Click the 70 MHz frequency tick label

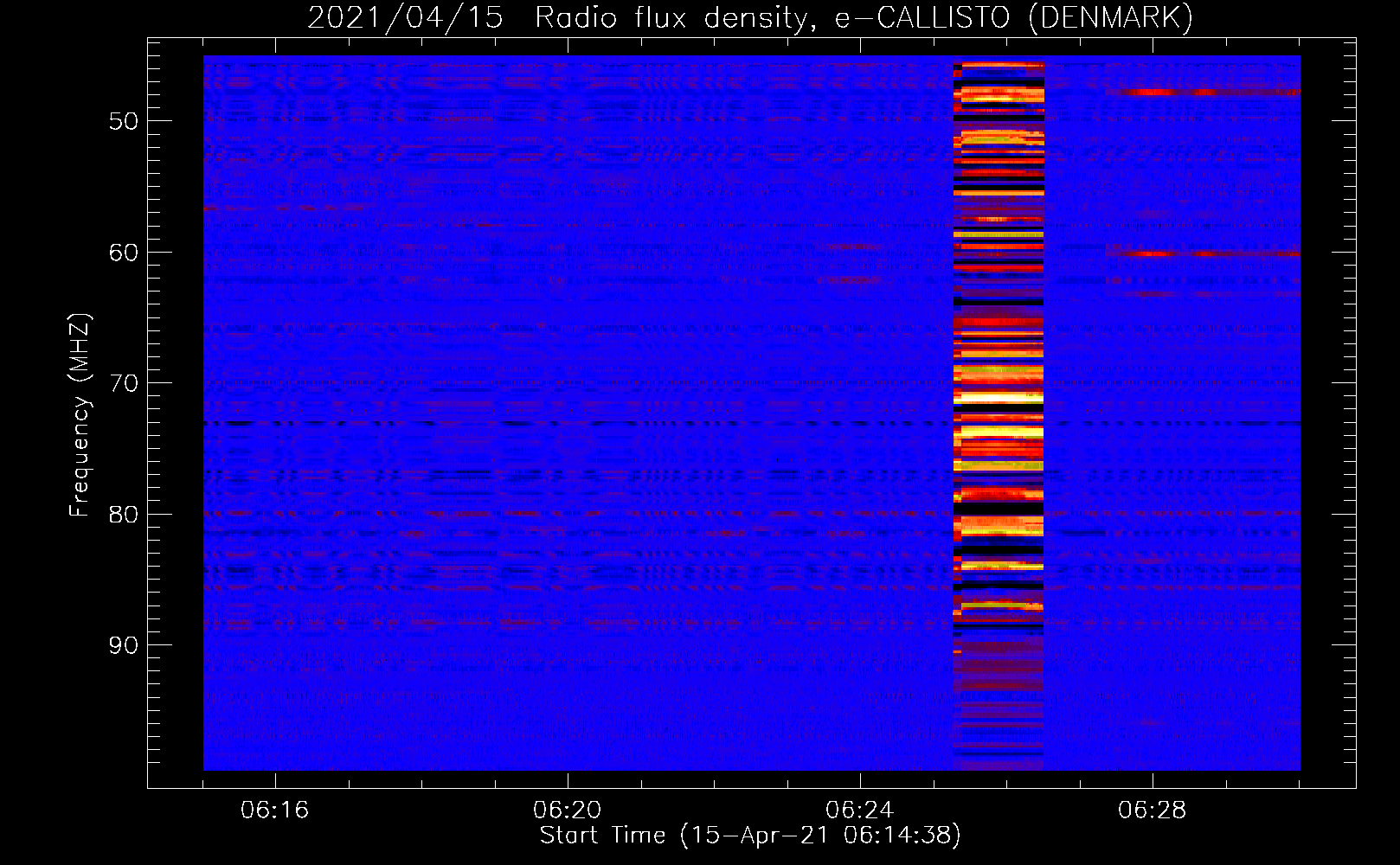tap(123, 383)
